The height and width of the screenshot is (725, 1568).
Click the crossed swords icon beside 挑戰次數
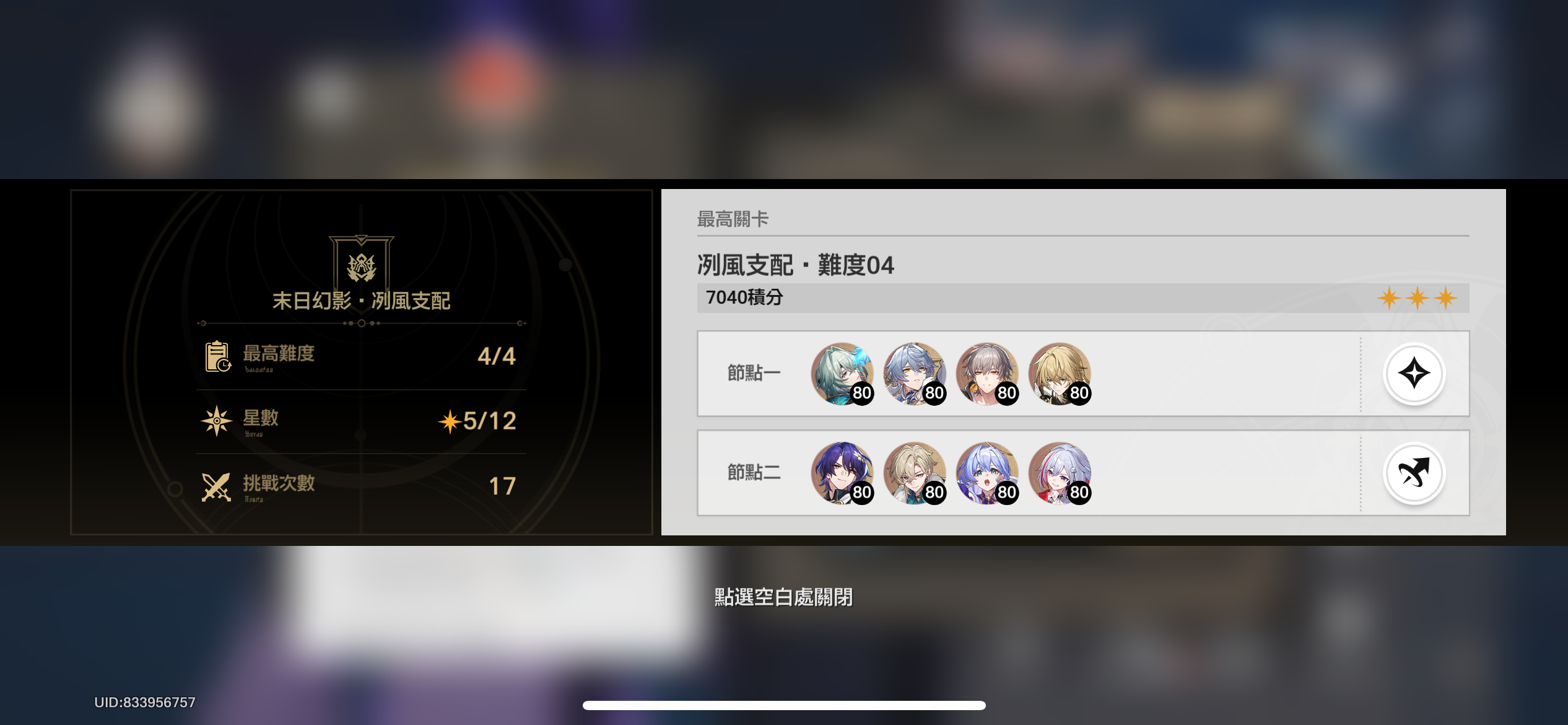216,487
